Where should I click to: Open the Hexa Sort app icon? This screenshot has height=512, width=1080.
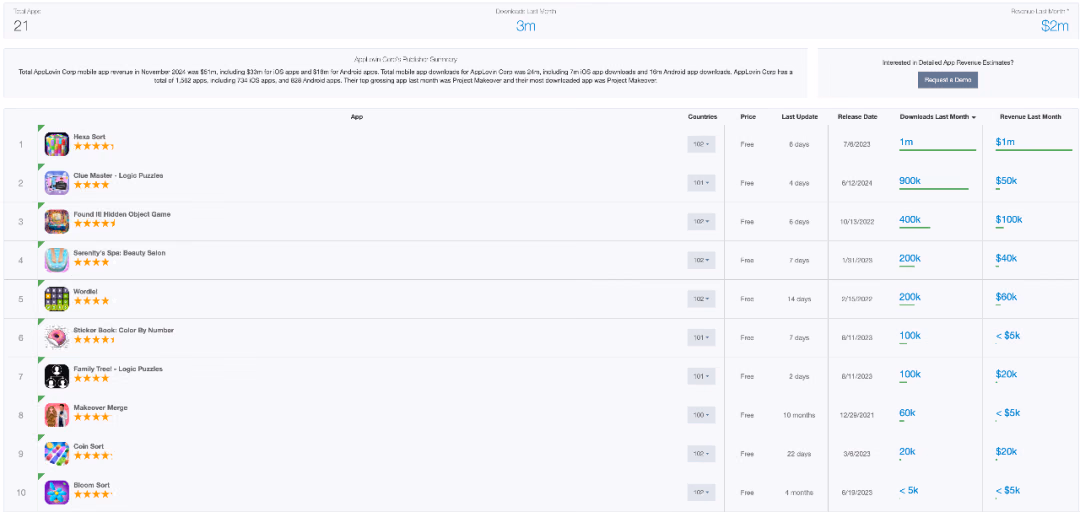click(56, 144)
